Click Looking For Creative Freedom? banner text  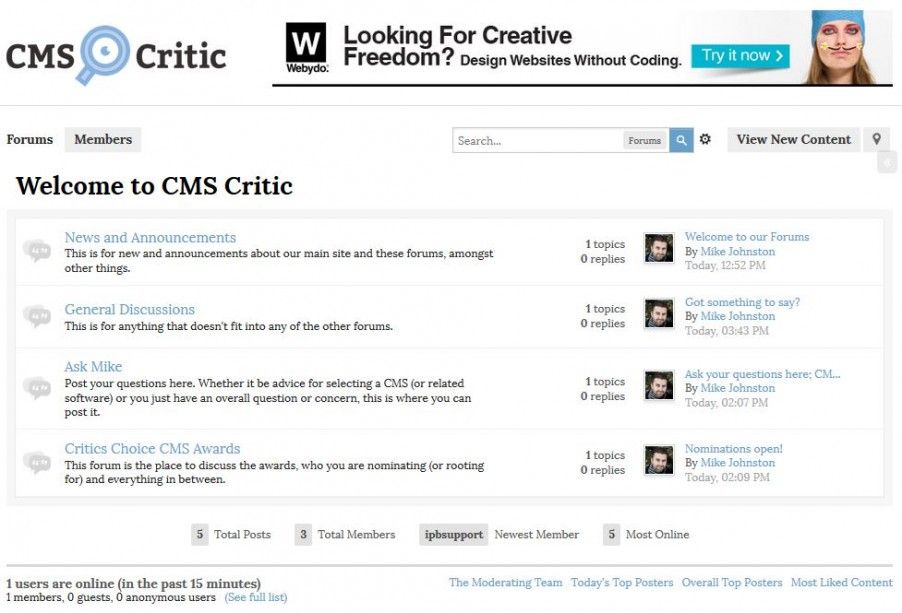pyautogui.click(x=457, y=46)
